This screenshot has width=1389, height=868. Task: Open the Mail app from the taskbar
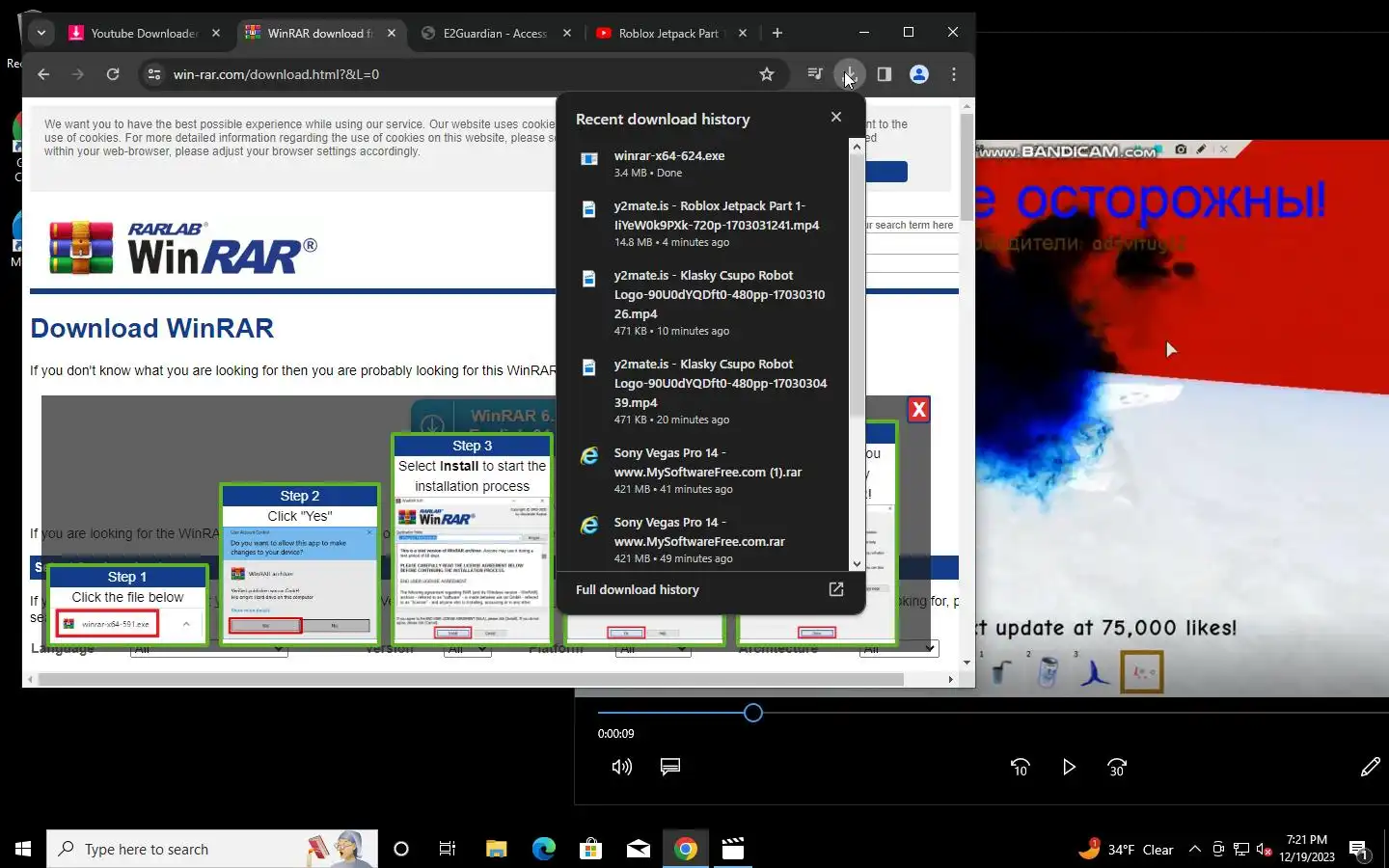tap(639, 849)
